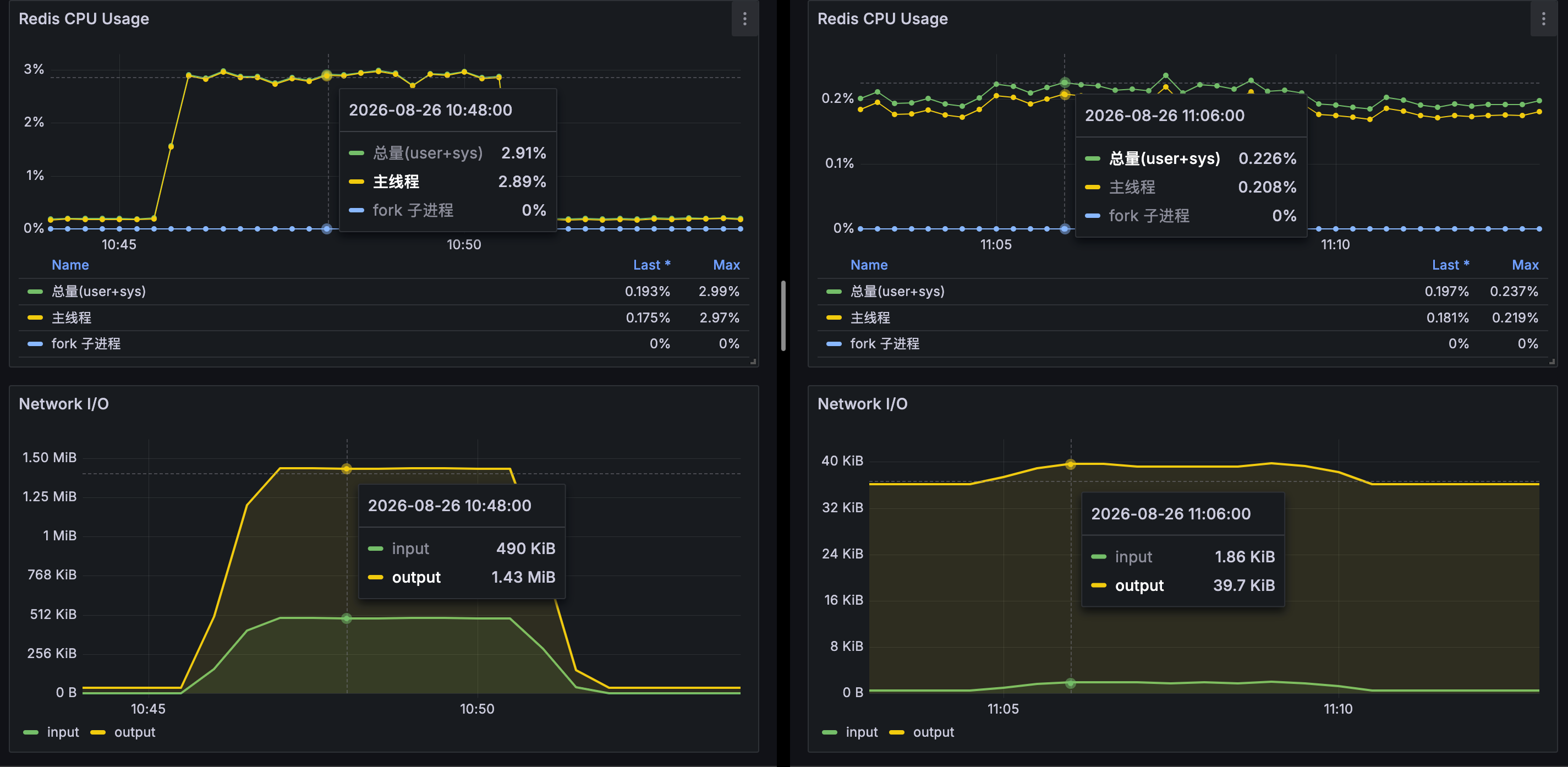The image size is (1568, 767).
Task: Click the 2% y-axis label
Action: pyautogui.click(x=34, y=122)
